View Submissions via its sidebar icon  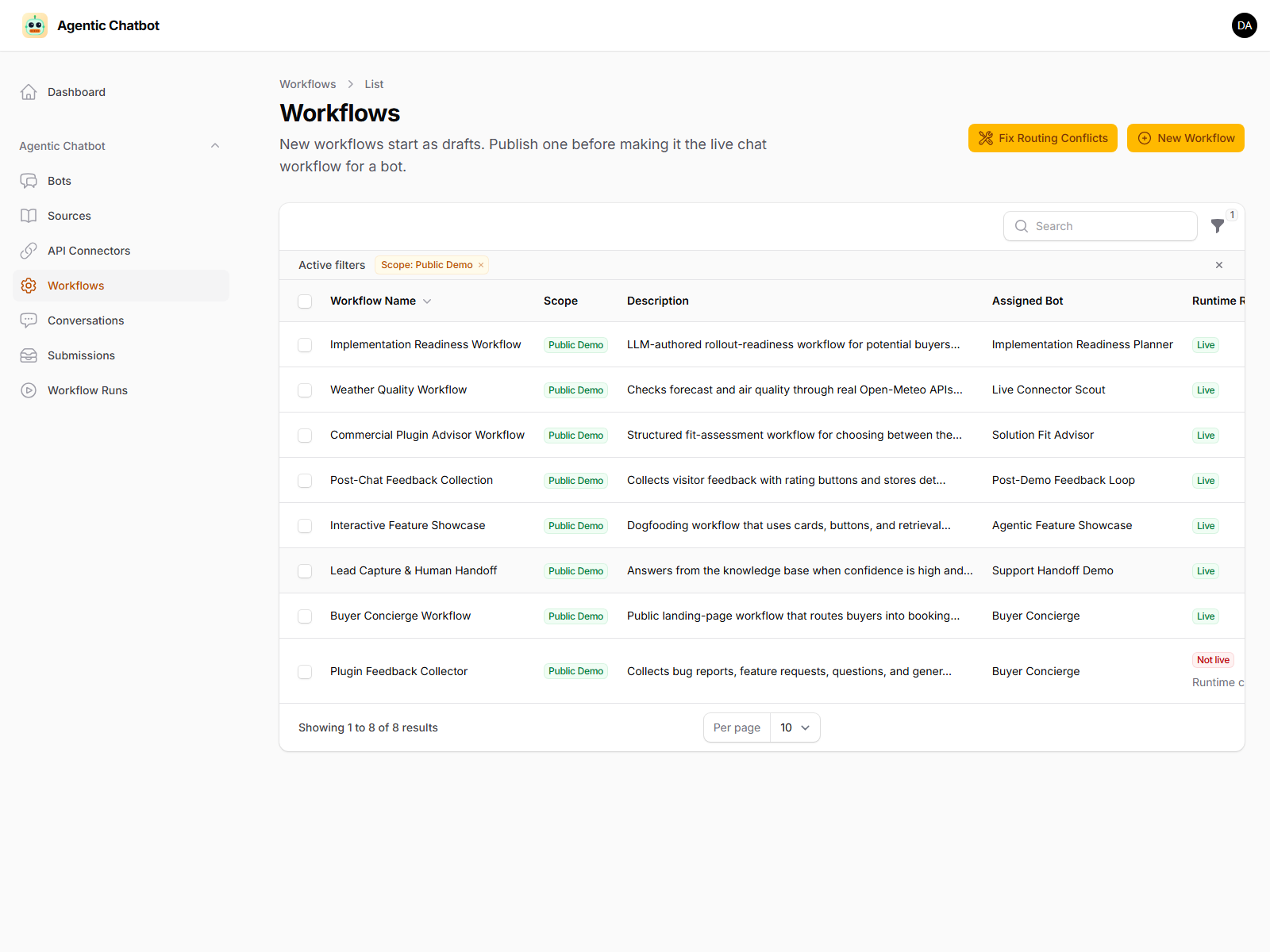(x=29, y=355)
